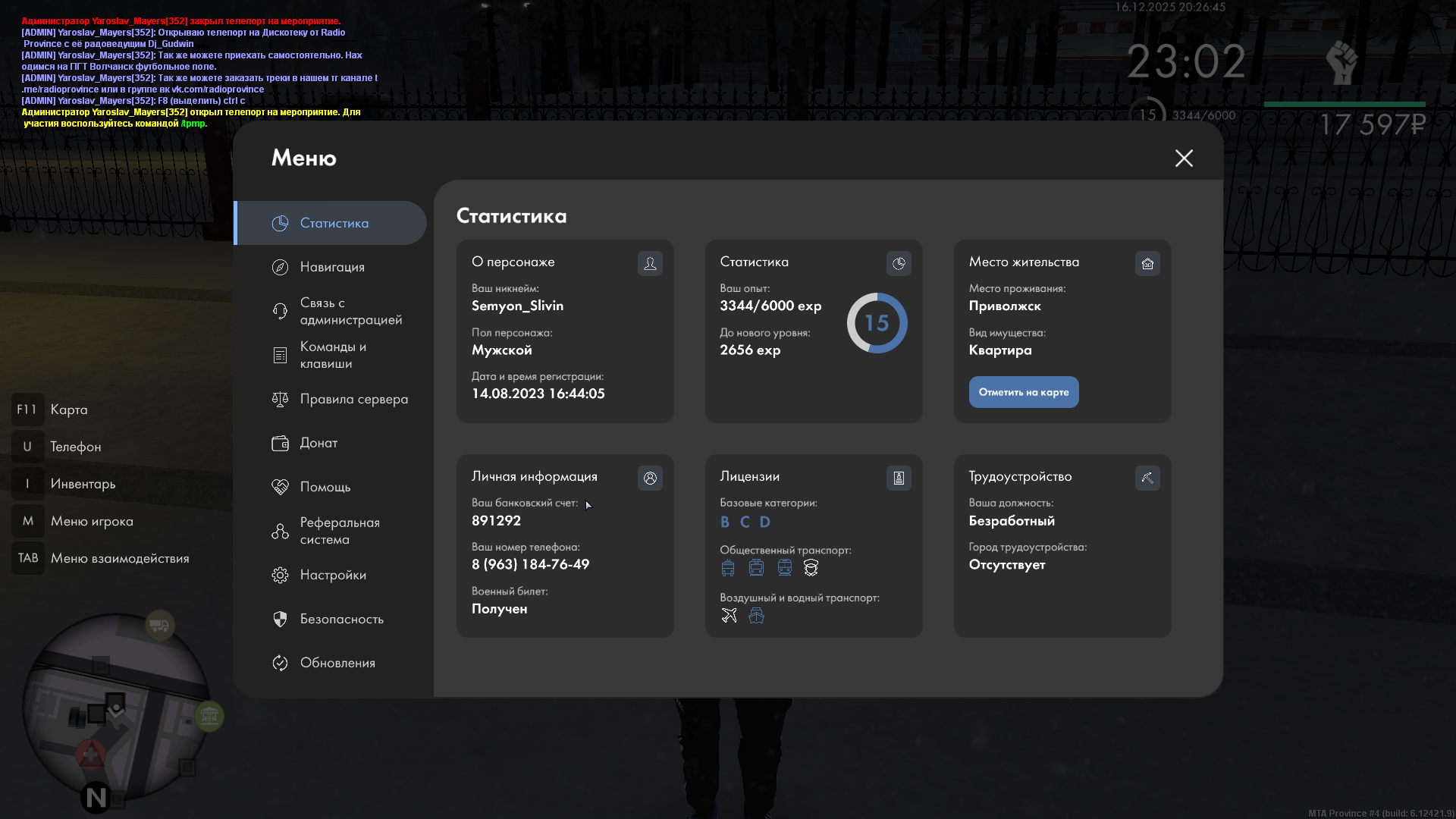This screenshot has width=1456, height=819.
Task: Click the house icon in Место жительства card
Action: 1147,263
